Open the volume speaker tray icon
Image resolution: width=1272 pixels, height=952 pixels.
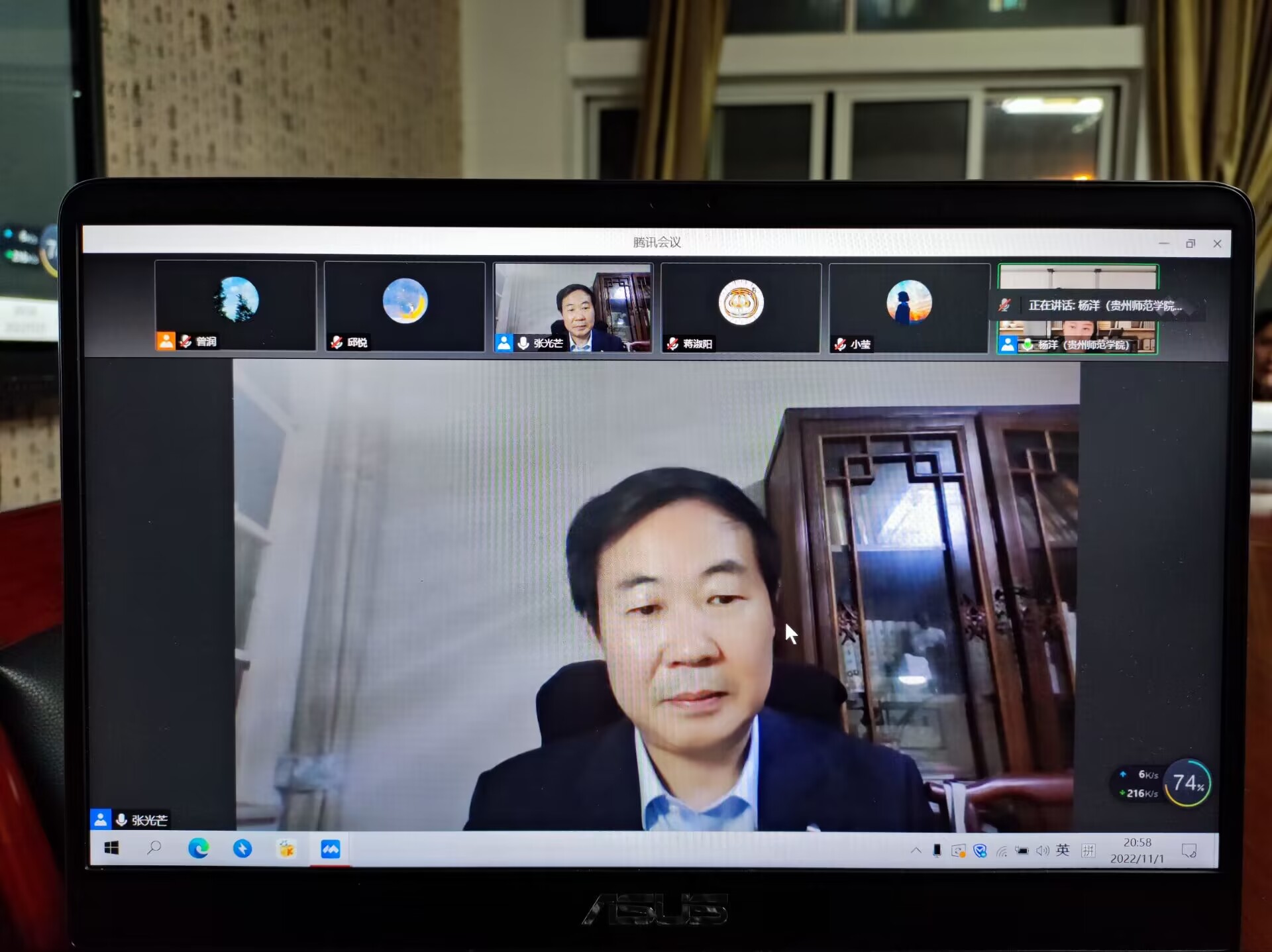[1042, 851]
